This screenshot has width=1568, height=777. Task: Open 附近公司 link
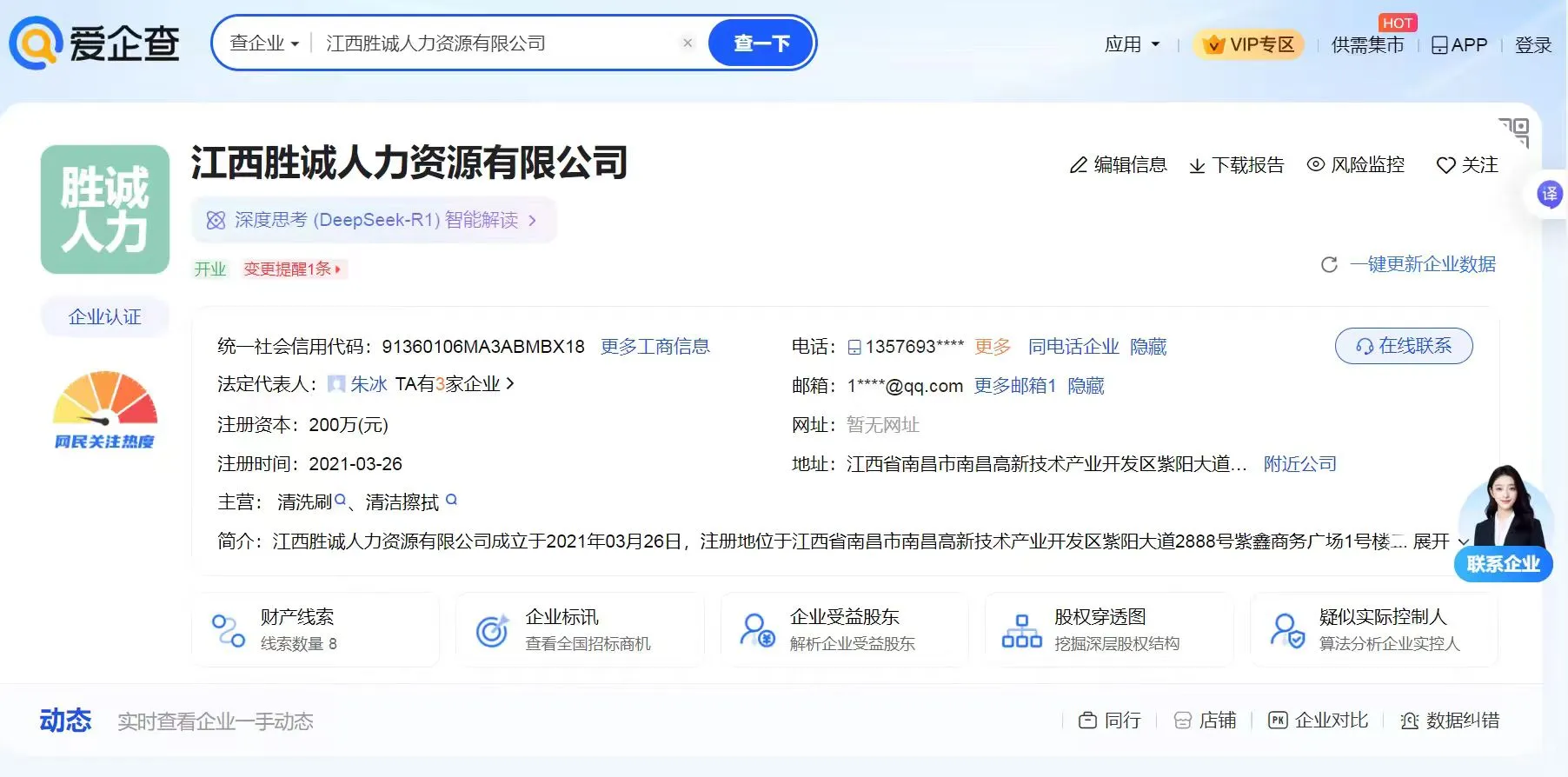click(1300, 464)
